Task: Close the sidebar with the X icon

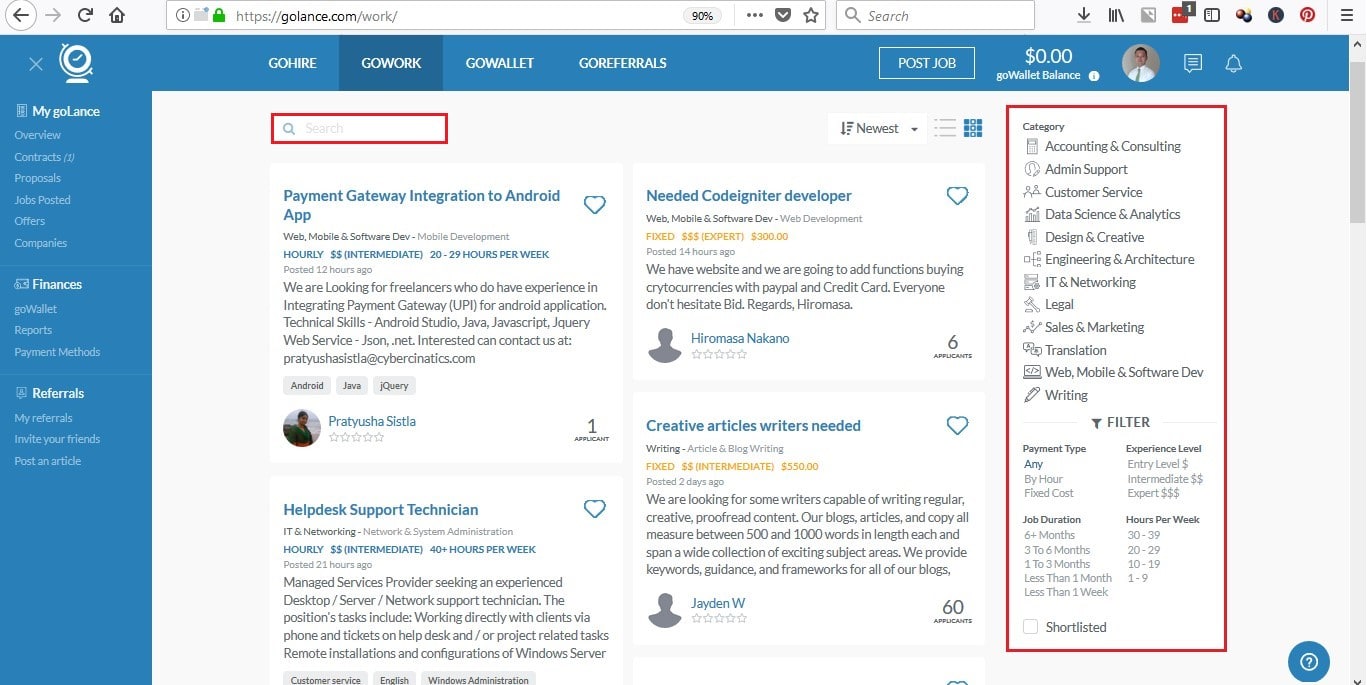Action: [x=36, y=64]
